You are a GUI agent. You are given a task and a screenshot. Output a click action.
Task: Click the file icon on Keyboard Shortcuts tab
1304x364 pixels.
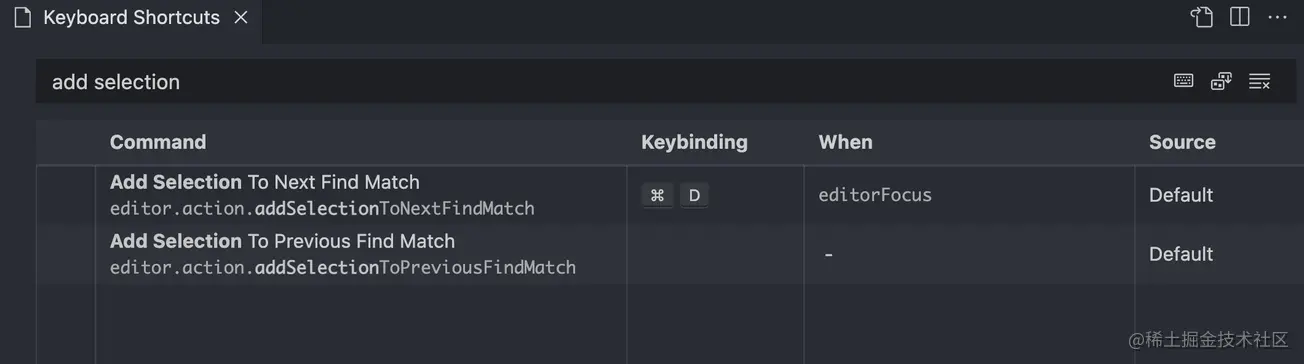[22, 18]
